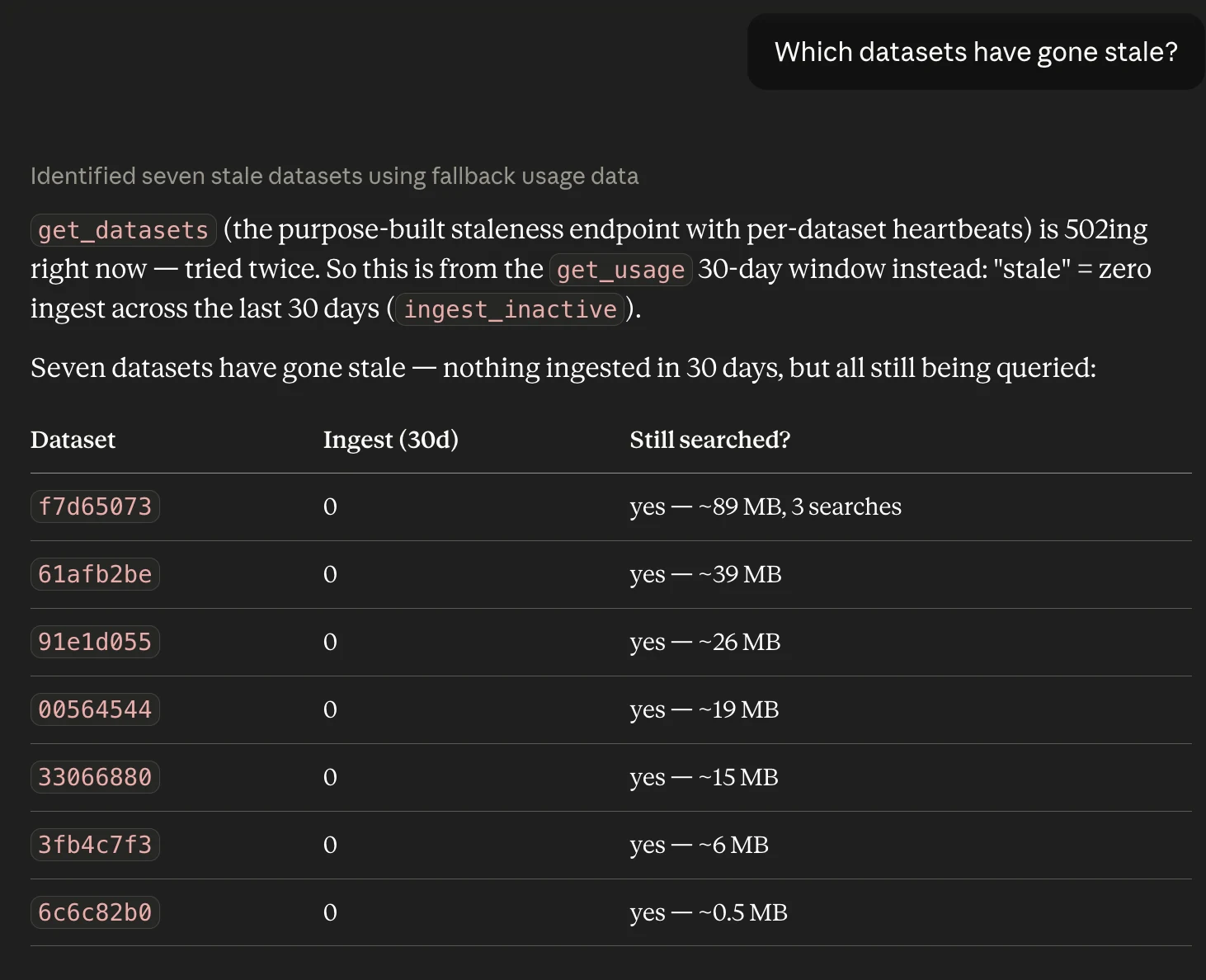
Task: Click the get_usage inline code
Action: 620,269
